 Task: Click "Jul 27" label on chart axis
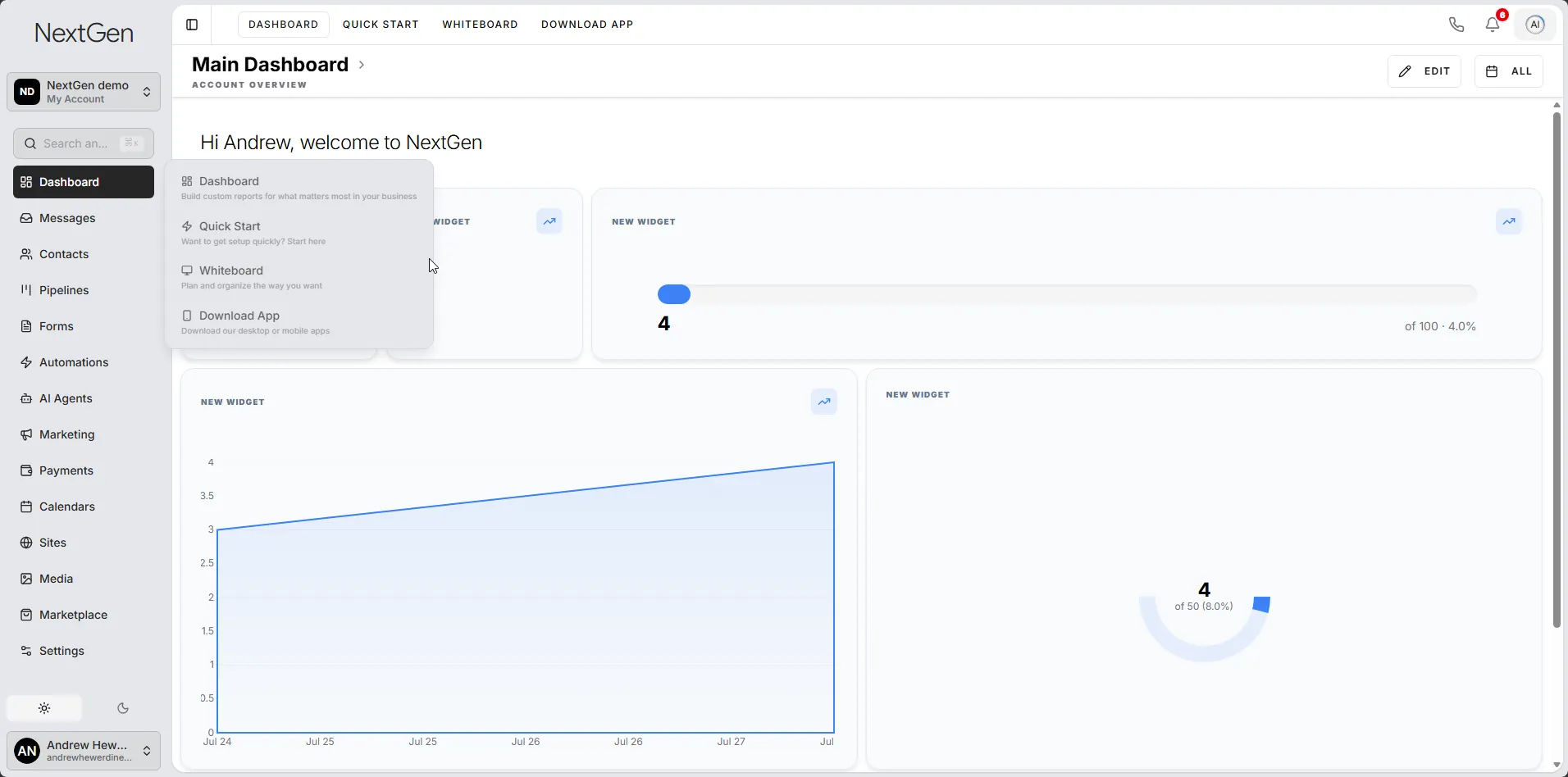pos(732,742)
